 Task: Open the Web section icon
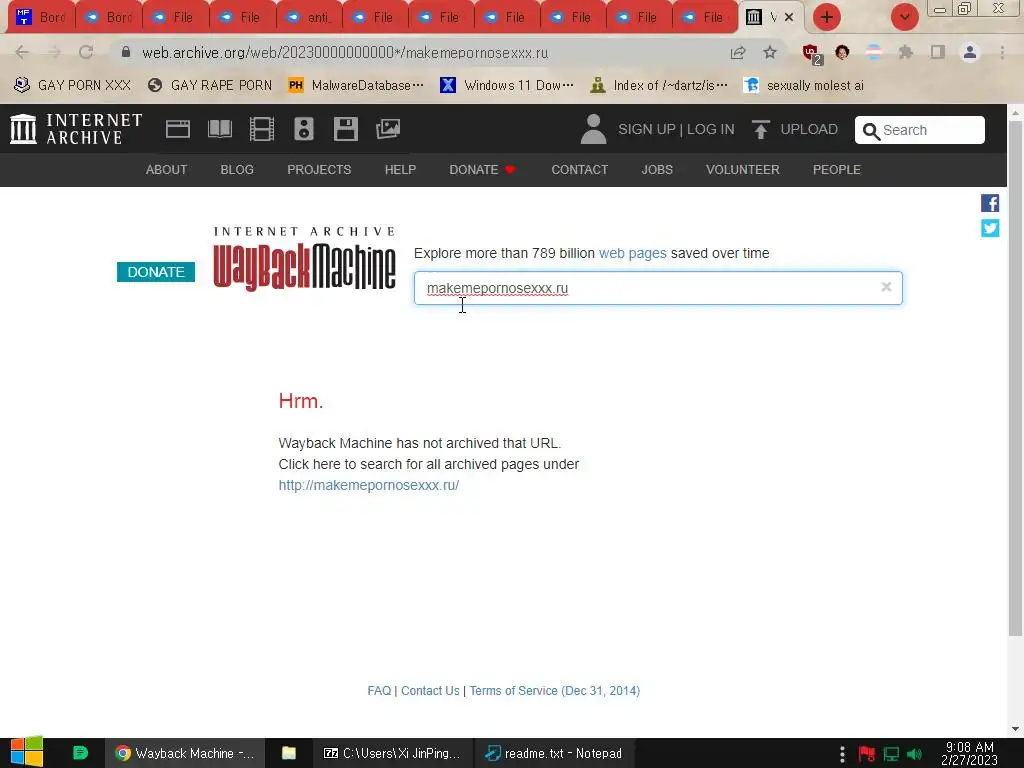(178, 129)
